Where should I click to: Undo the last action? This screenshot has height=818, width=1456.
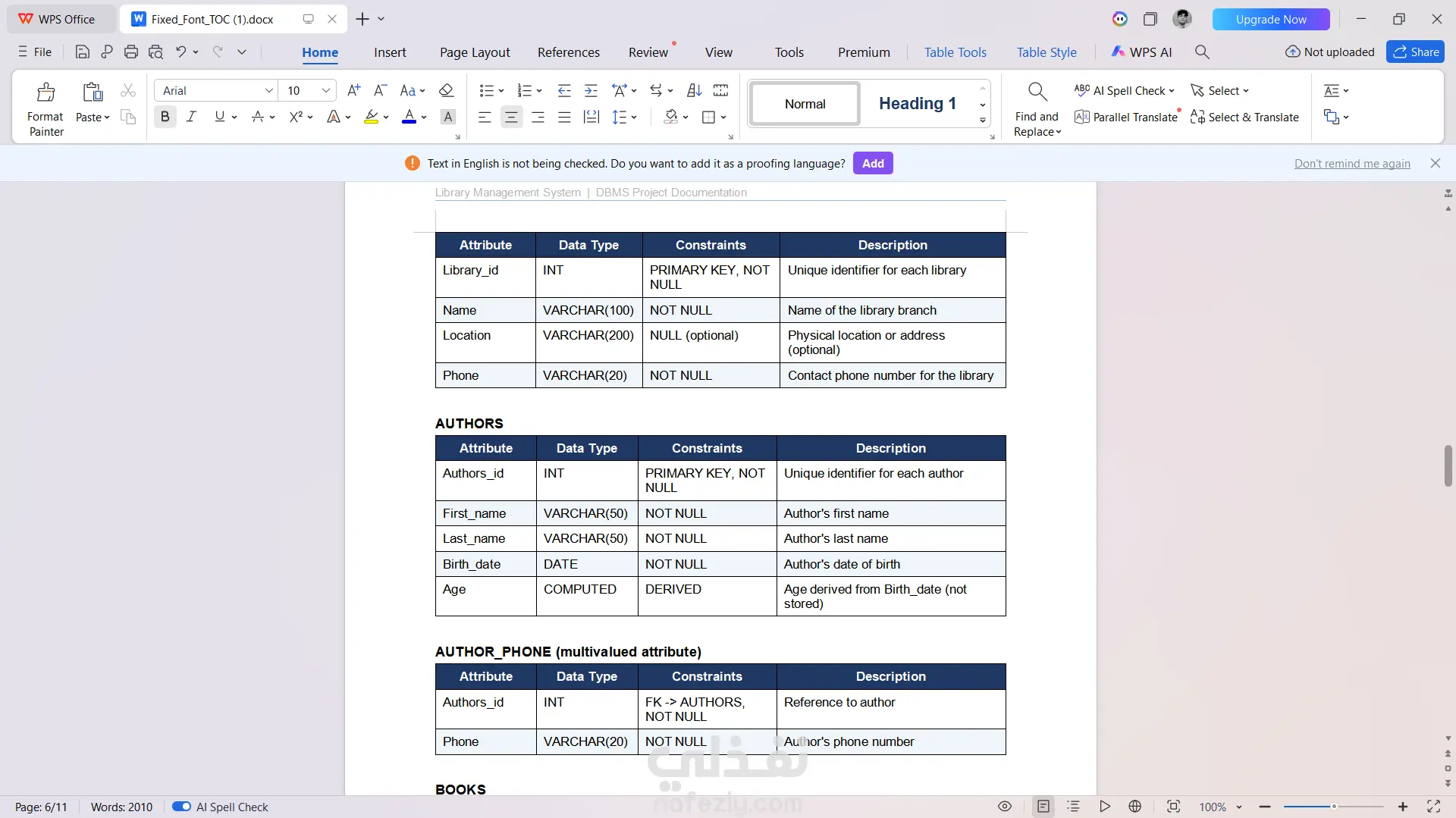[180, 52]
